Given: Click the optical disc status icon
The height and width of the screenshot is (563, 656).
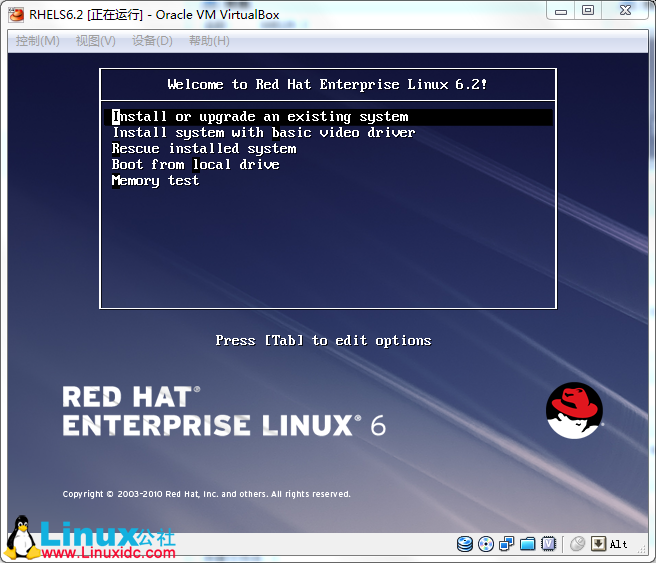Looking at the screenshot, I should click(486, 544).
